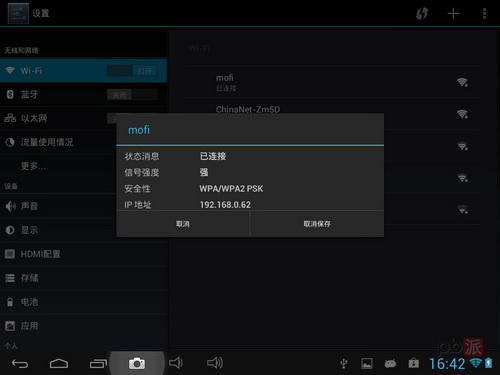Image resolution: width=500 pixels, height=375 pixels.
Task: Click the 已连接 status value in dialog
Action: pyautogui.click(x=213, y=156)
